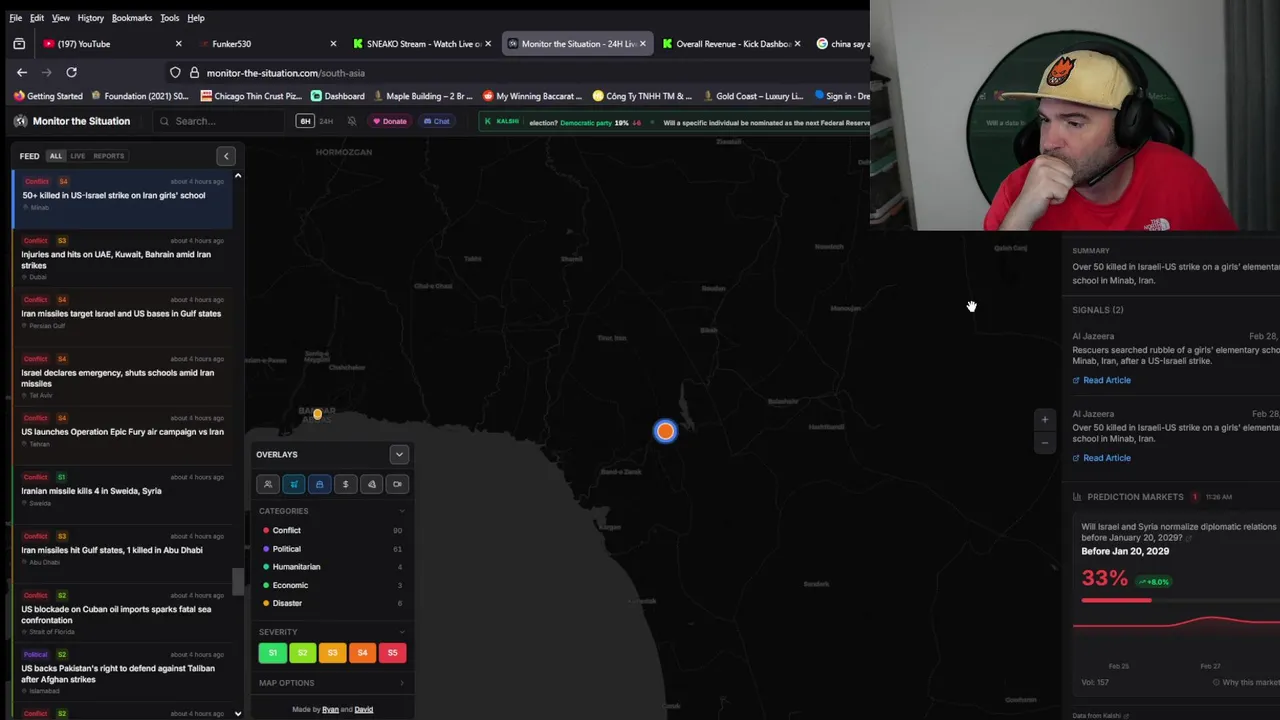This screenshot has width=1280, height=720.
Task: Open the Firefox File menu
Action: [16, 18]
